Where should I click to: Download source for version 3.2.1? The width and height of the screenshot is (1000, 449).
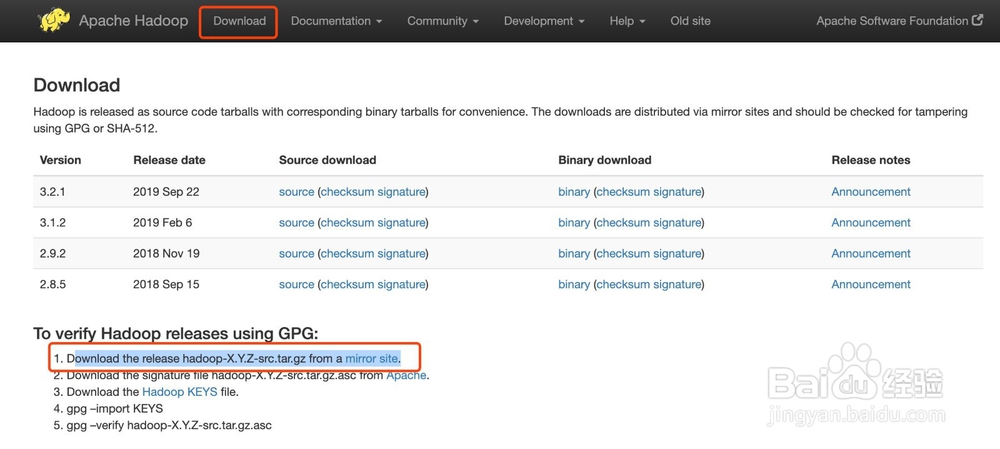tap(297, 192)
